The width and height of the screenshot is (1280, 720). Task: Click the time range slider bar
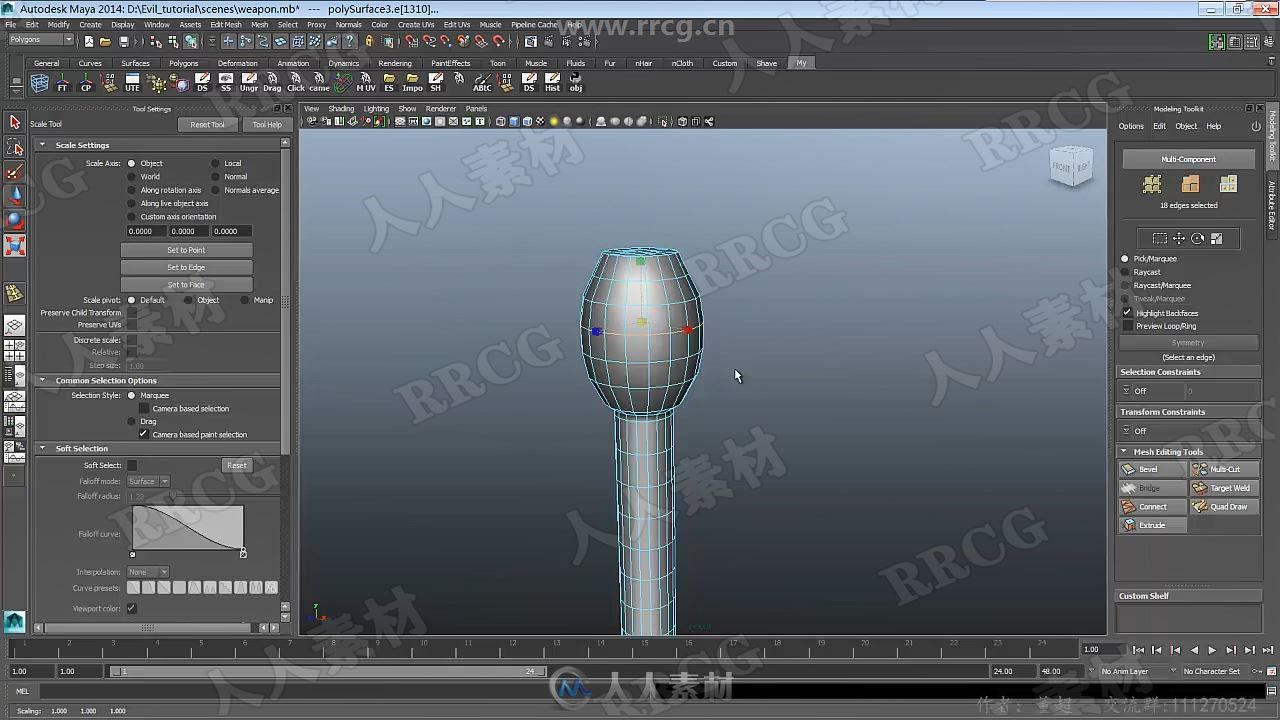pos(329,671)
